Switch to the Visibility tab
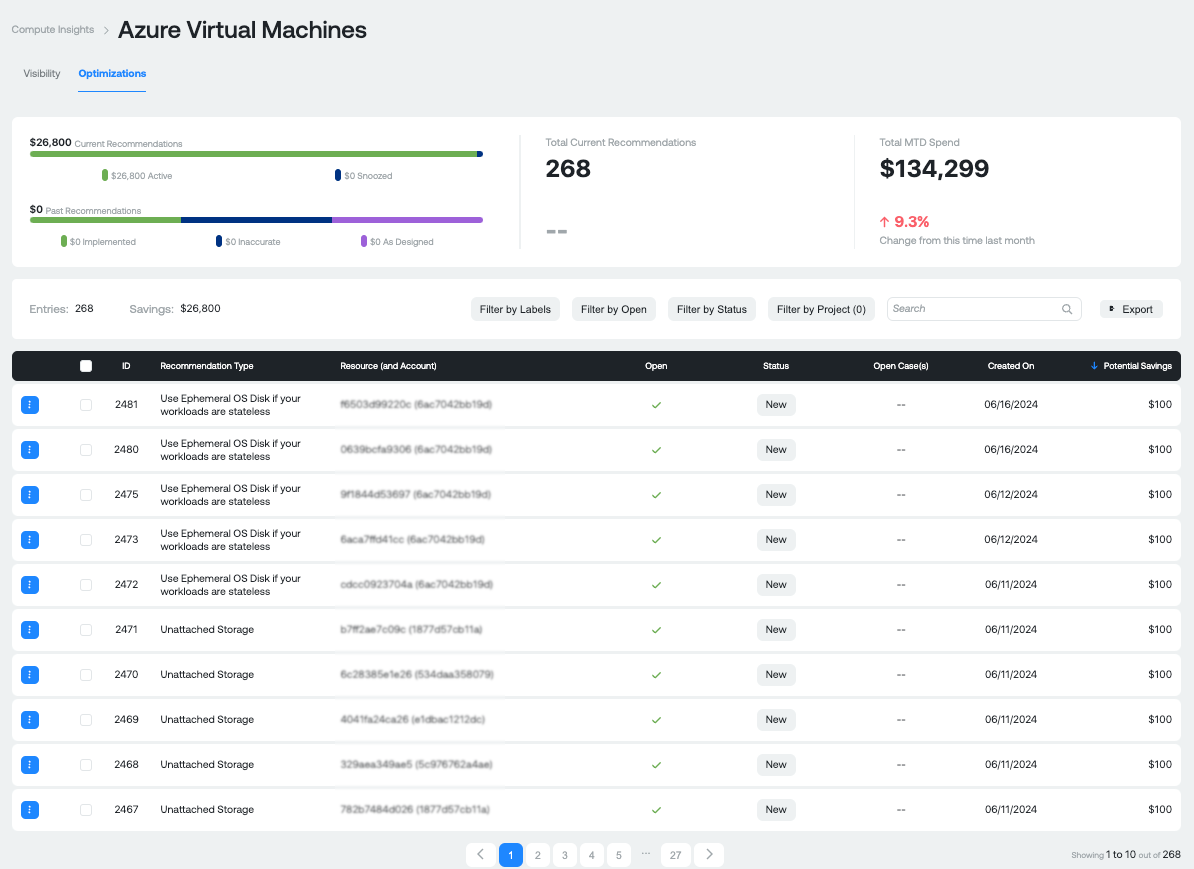Image resolution: width=1194 pixels, height=869 pixels. pos(42,73)
